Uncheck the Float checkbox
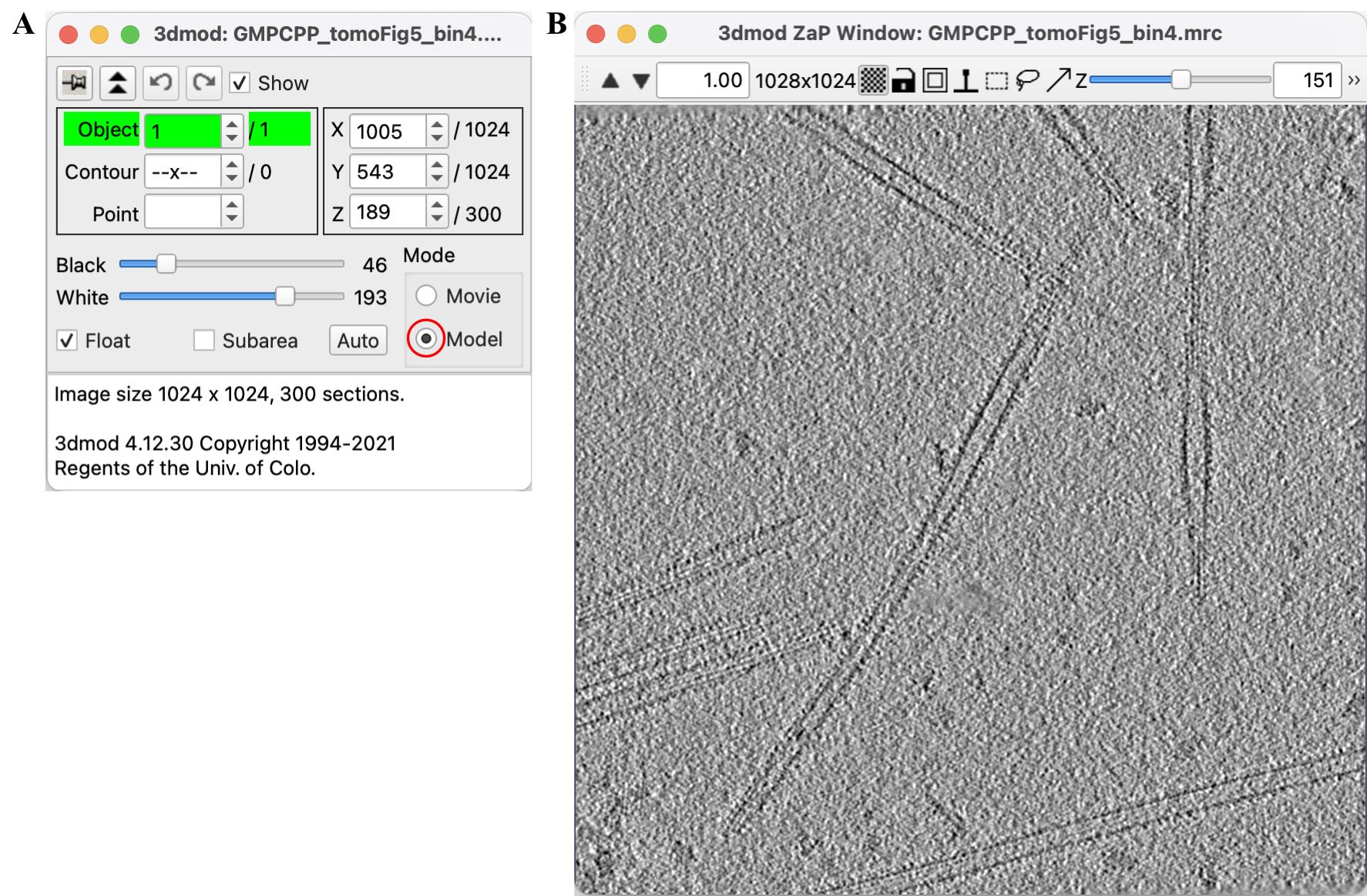 [67, 341]
